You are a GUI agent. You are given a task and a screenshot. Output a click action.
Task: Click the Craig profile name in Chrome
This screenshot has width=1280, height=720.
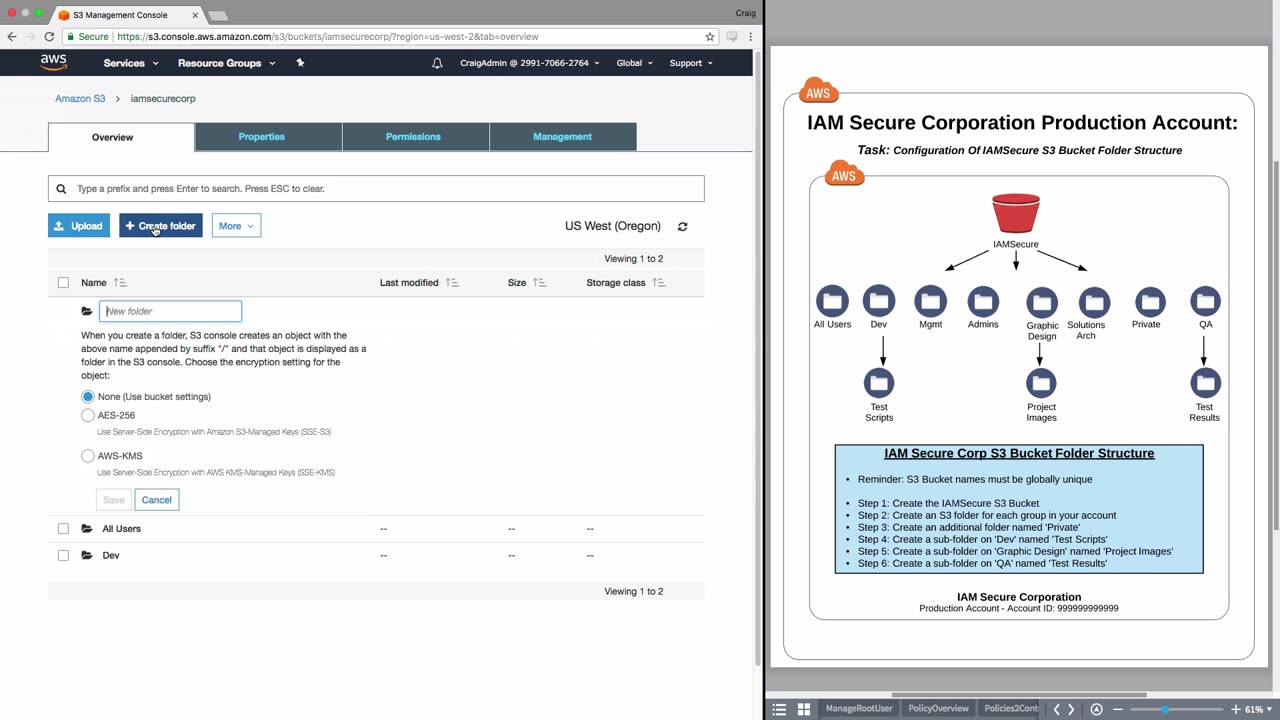point(745,13)
